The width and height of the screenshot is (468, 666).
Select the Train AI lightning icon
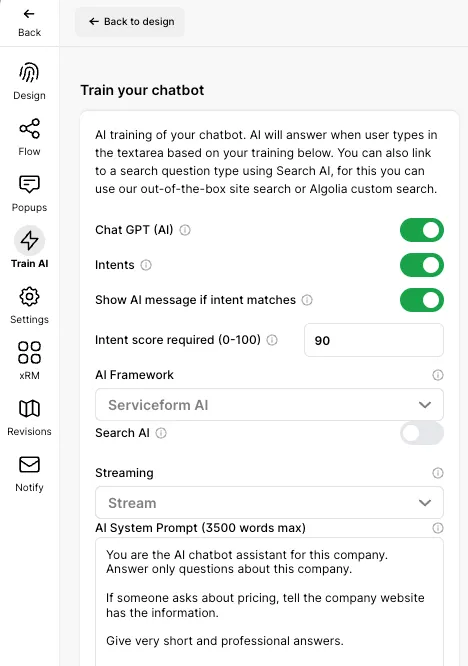tap(29, 240)
